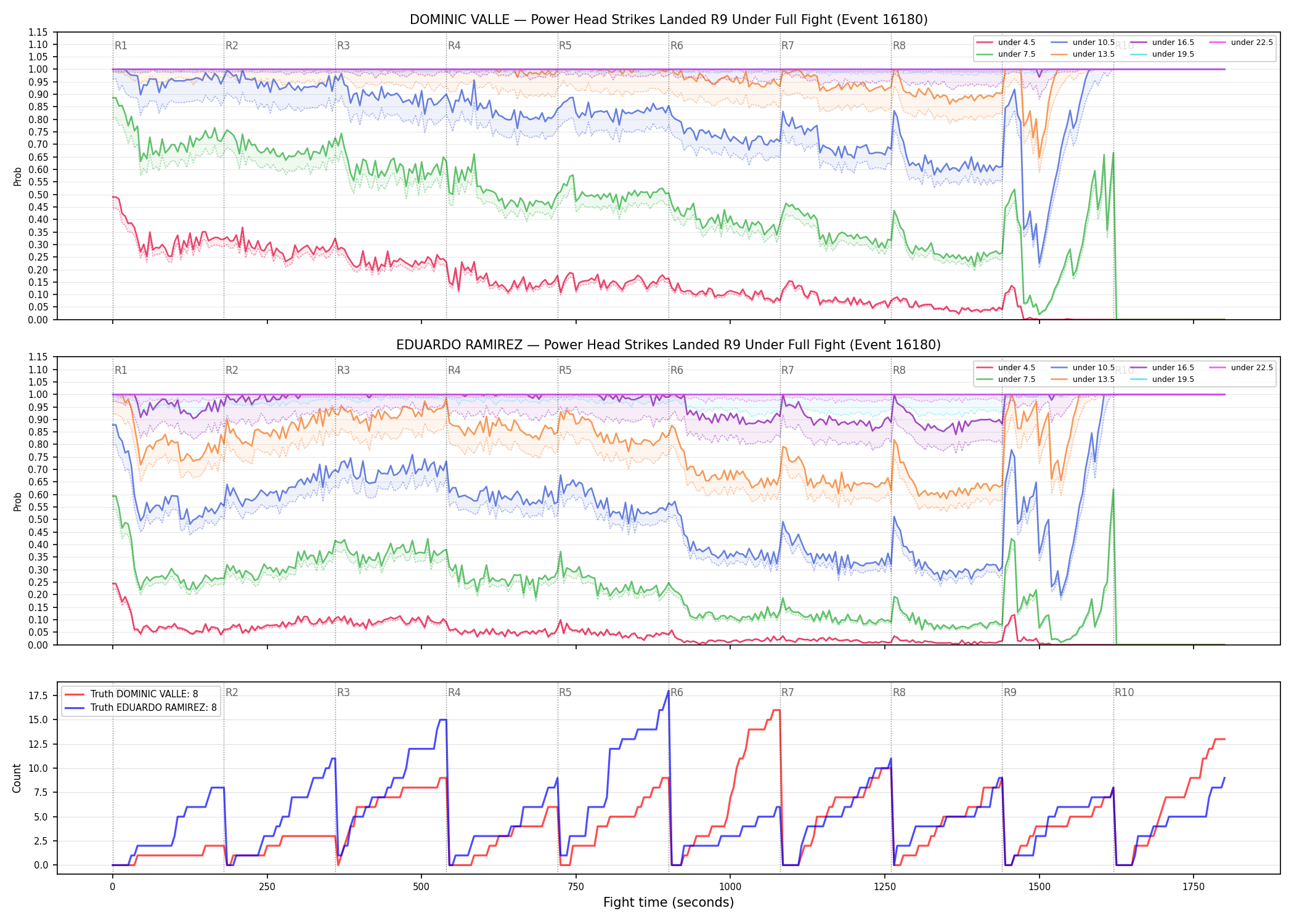This screenshot has height=924, width=1294.
Task: Click the 'Fight time (seconds)' axis label
Action: (x=669, y=902)
